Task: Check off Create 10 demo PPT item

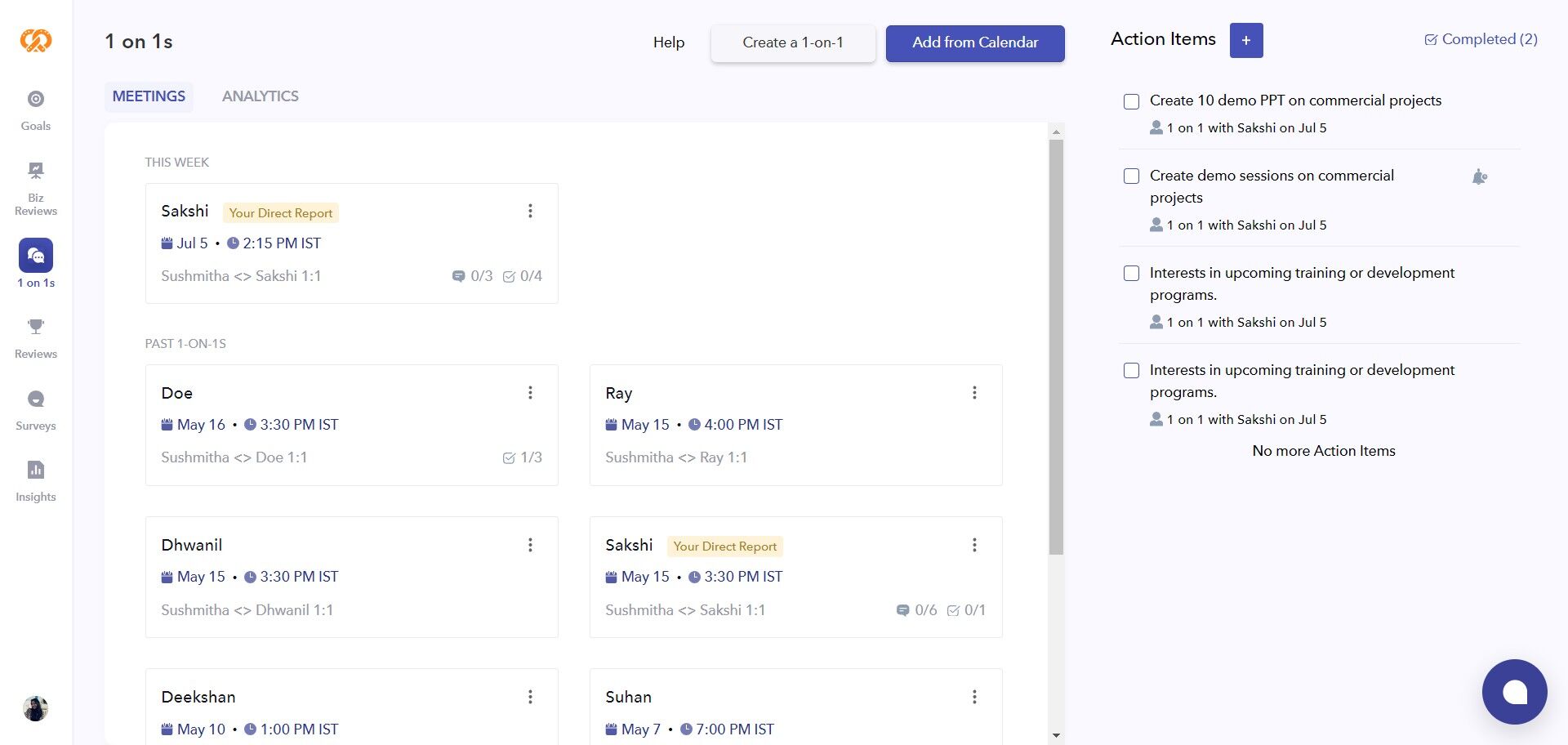Action: (x=1131, y=102)
